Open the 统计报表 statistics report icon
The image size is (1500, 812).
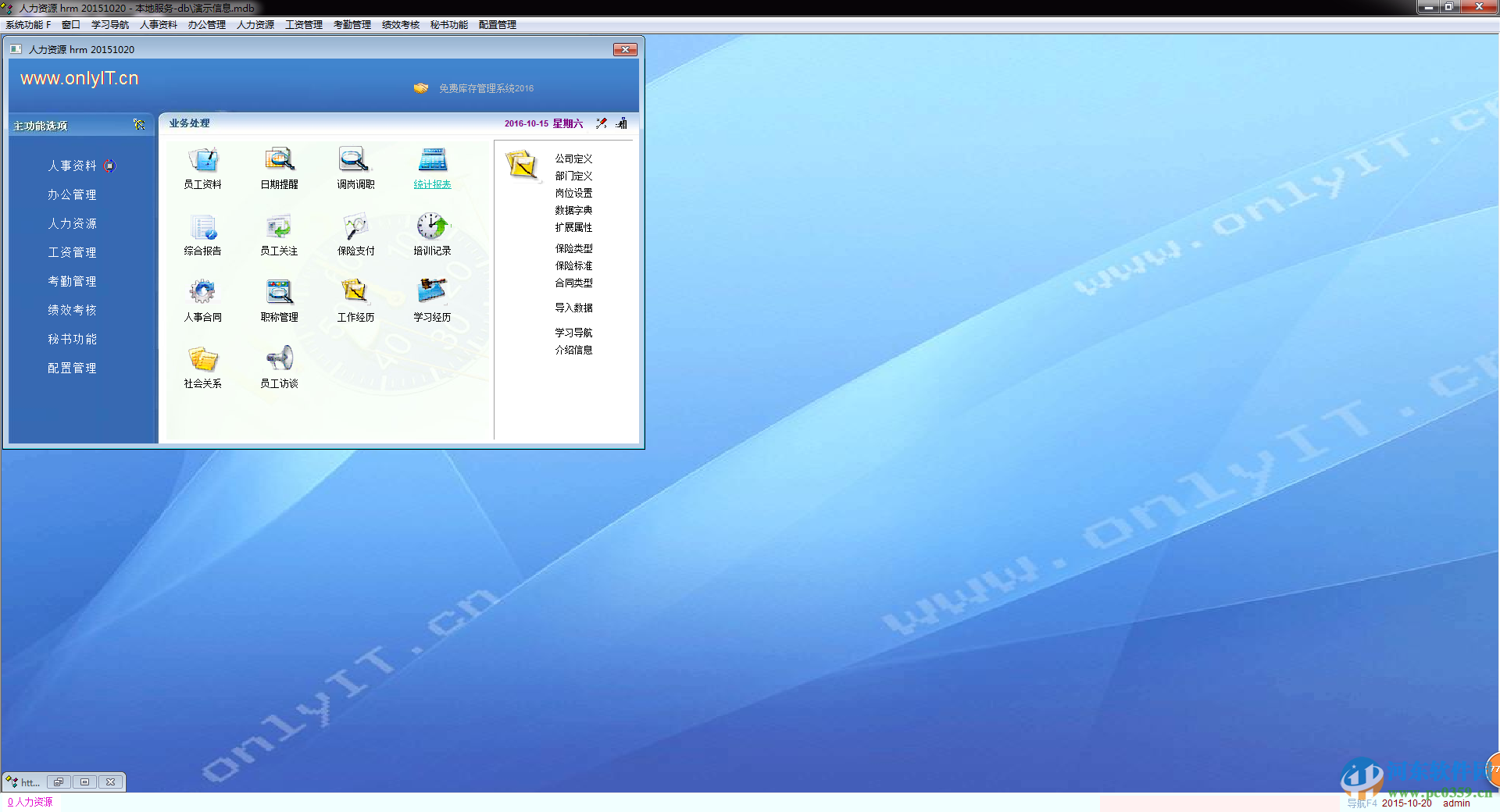(432, 160)
